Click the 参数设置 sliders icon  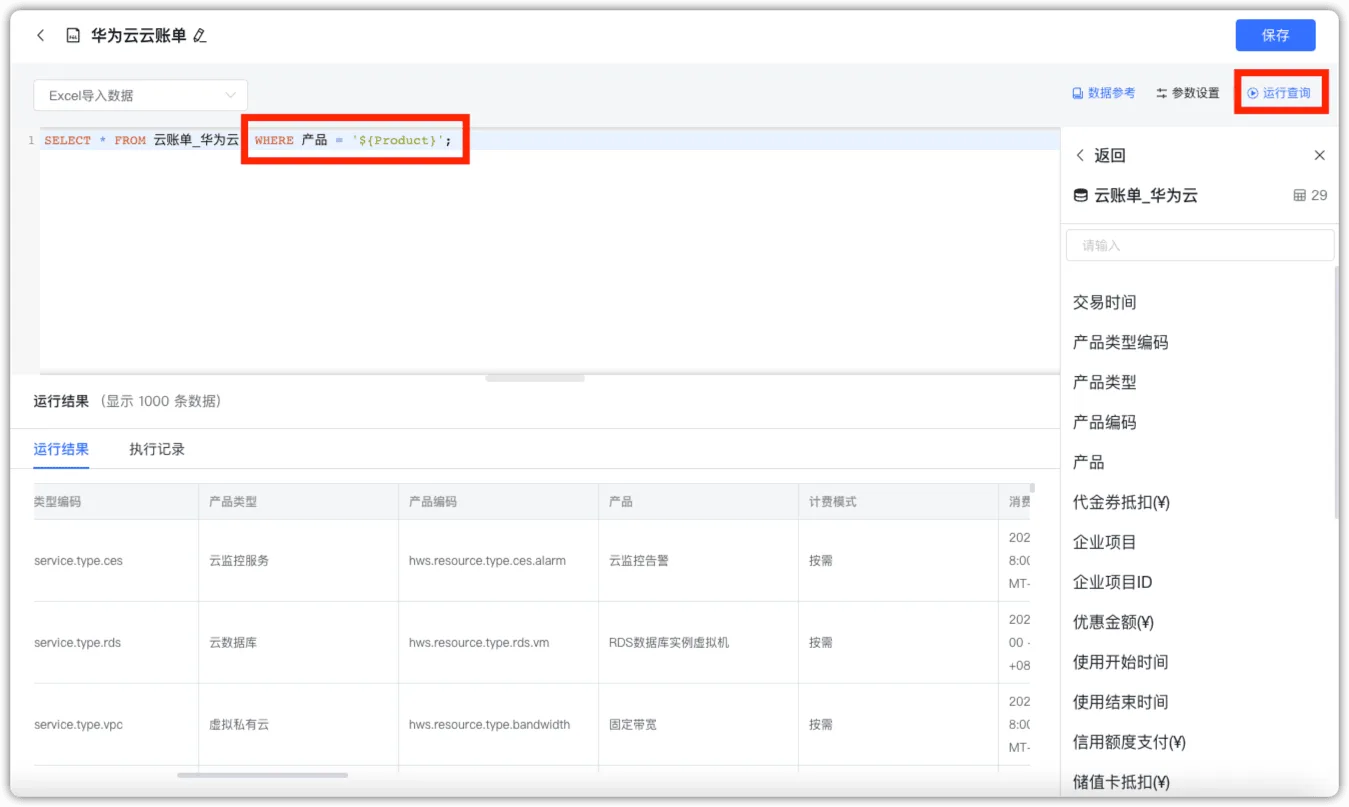click(x=1162, y=93)
